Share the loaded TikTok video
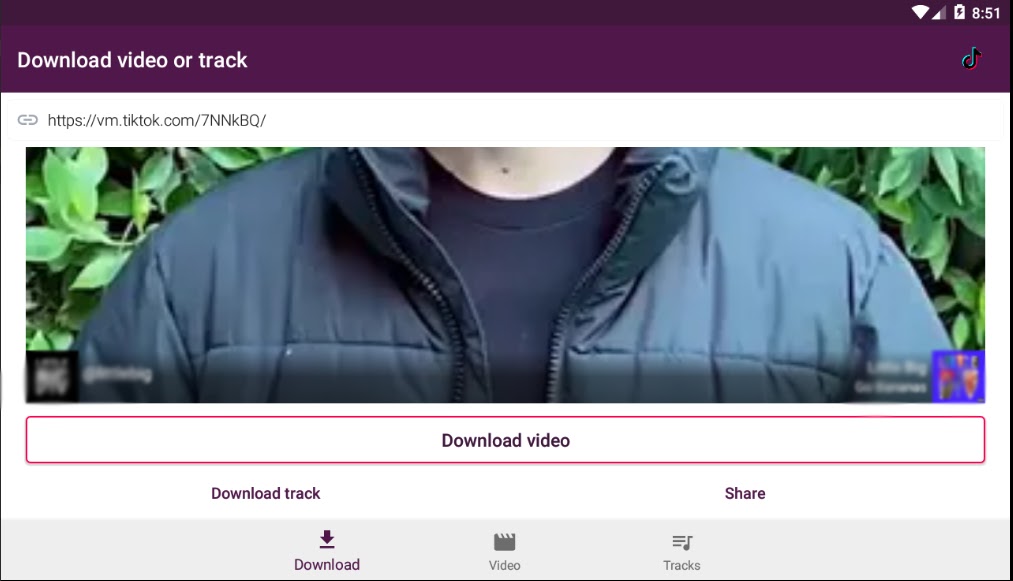 [745, 493]
